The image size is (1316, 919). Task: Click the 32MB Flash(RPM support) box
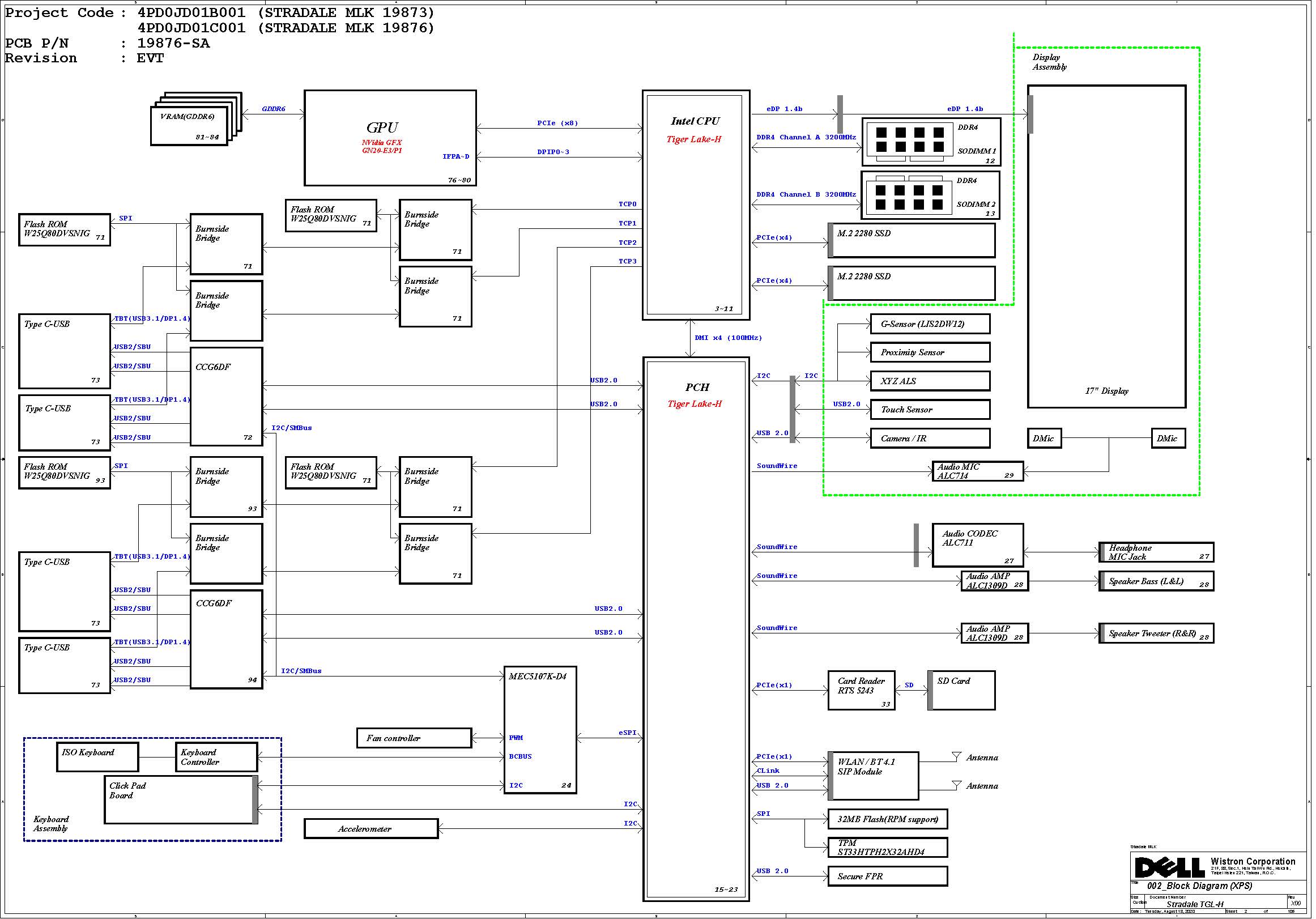point(889,820)
